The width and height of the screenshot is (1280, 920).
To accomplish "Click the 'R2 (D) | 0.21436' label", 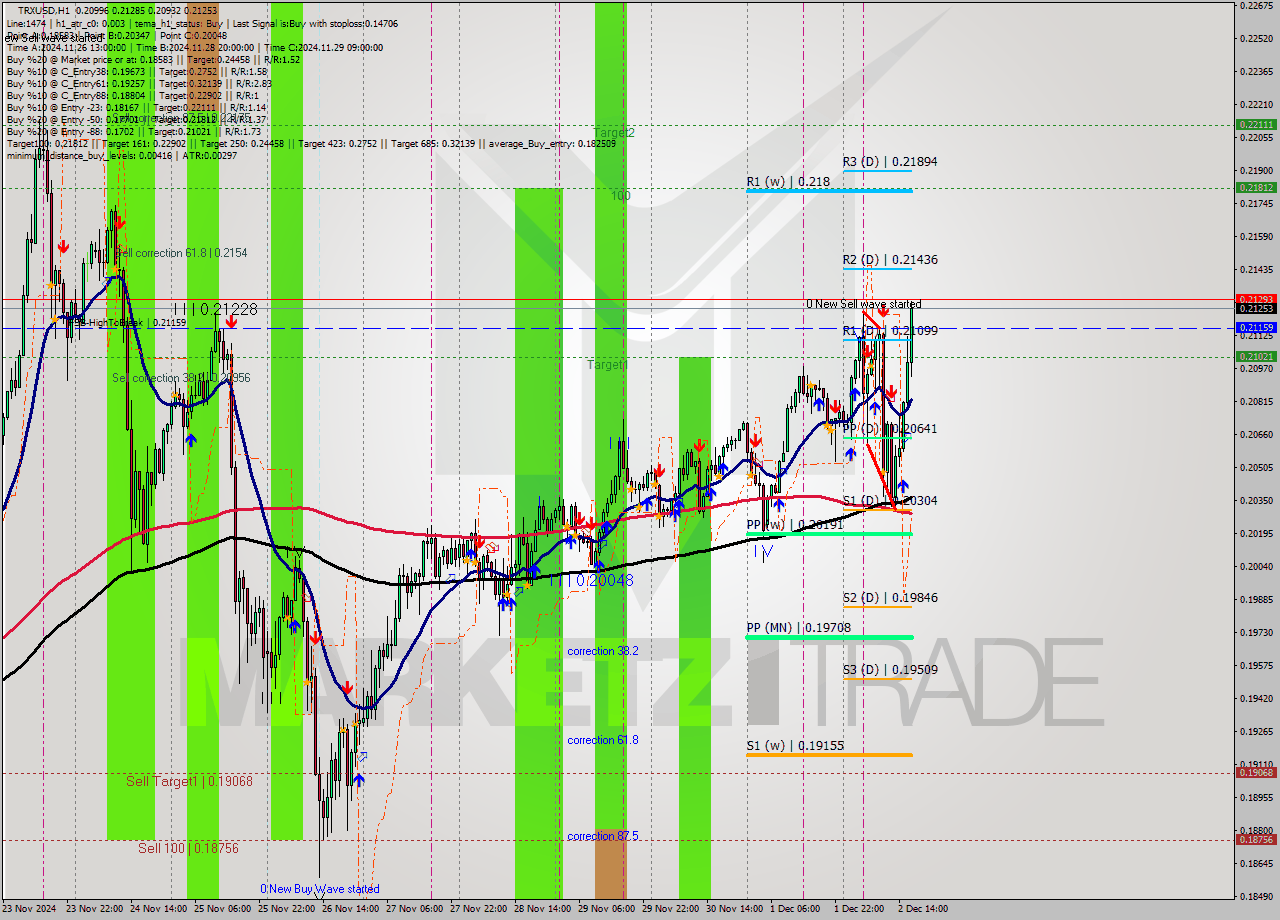I will pos(889,260).
